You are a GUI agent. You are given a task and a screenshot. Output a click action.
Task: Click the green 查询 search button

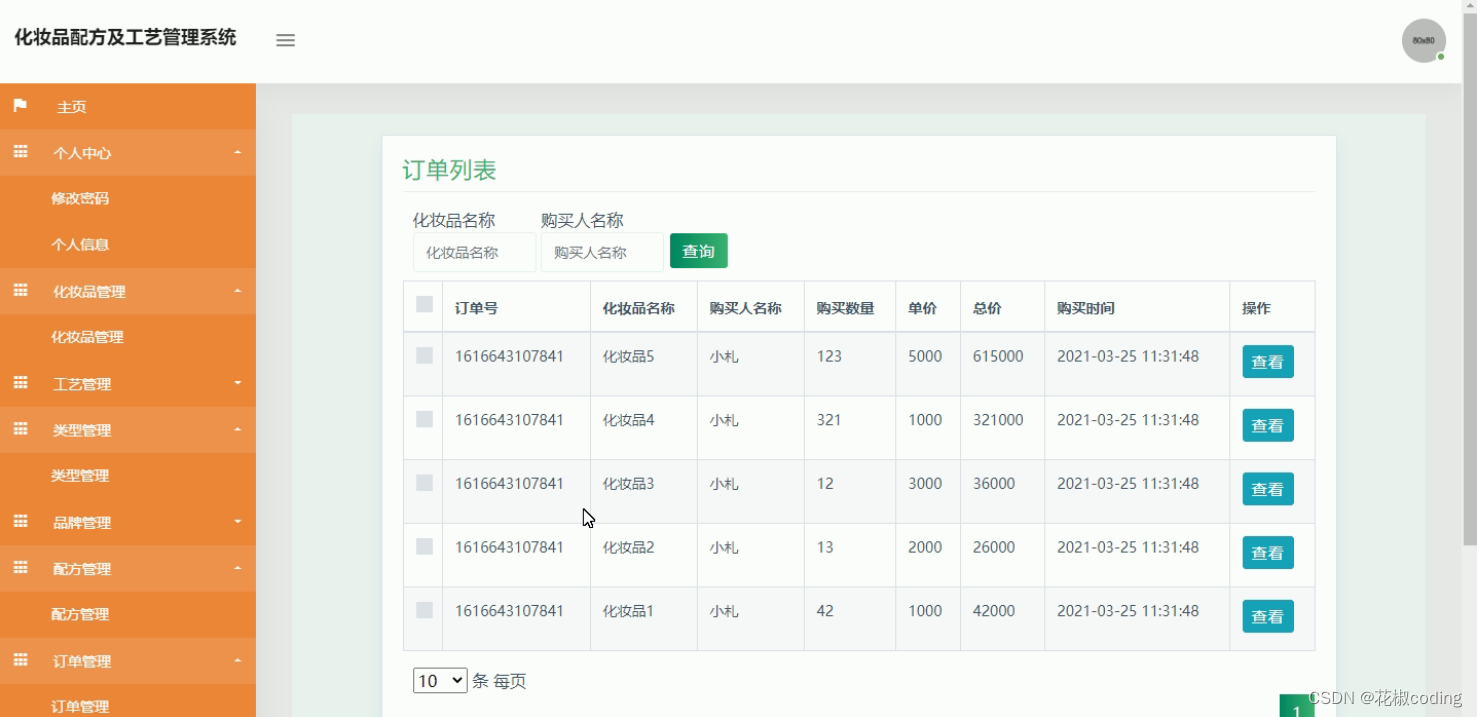[x=698, y=251]
